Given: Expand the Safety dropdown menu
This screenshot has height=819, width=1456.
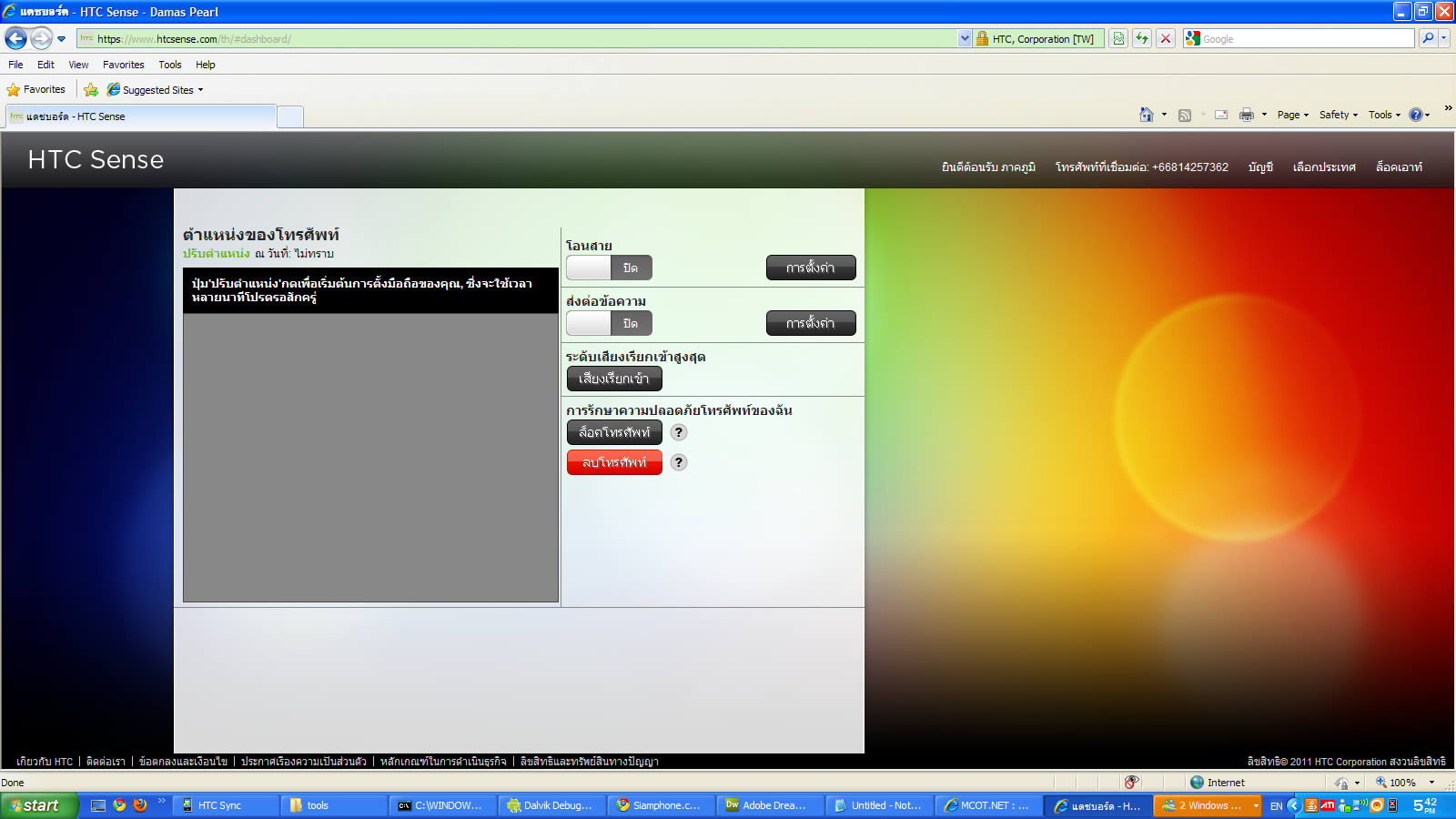Looking at the screenshot, I should 1338,115.
